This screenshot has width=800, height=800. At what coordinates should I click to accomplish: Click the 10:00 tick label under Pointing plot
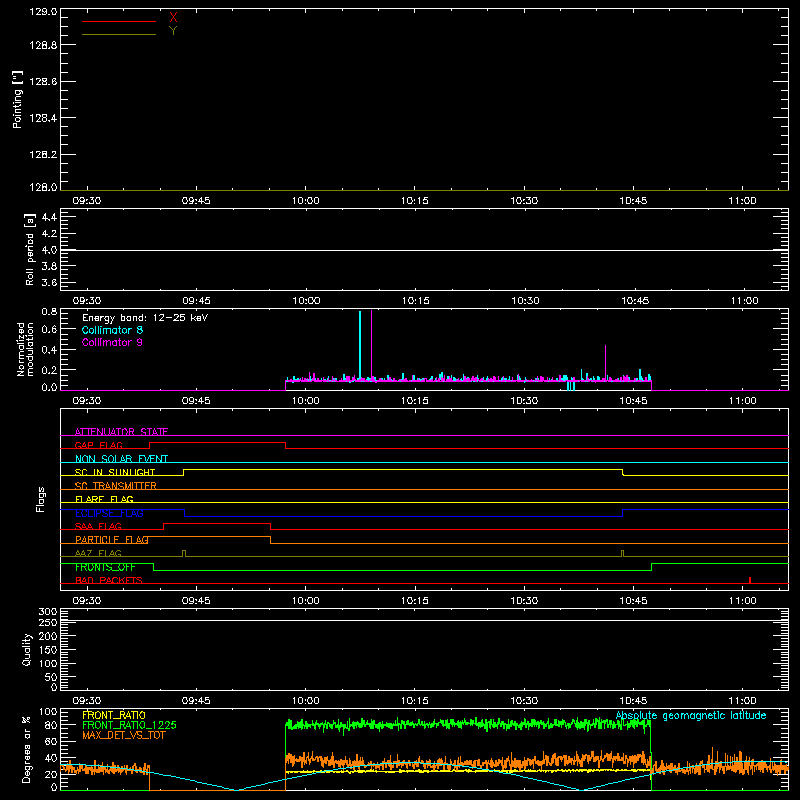pyautogui.click(x=306, y=201)
